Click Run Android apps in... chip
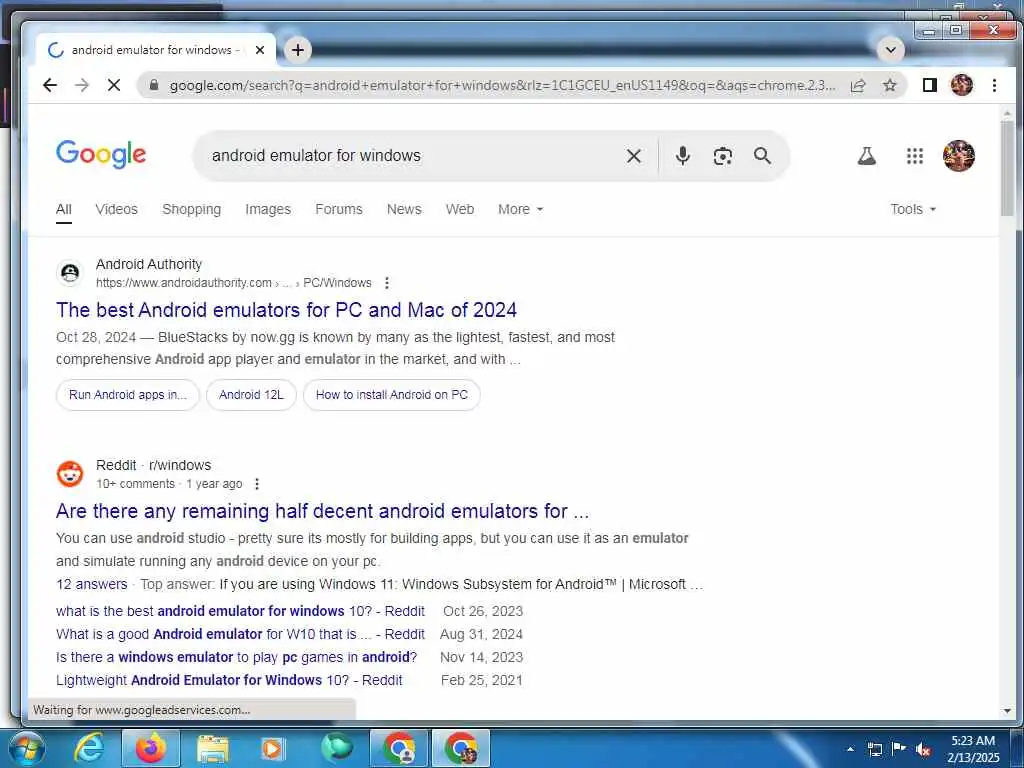This screenshot has width=1024, height=768. coord(127,394)
